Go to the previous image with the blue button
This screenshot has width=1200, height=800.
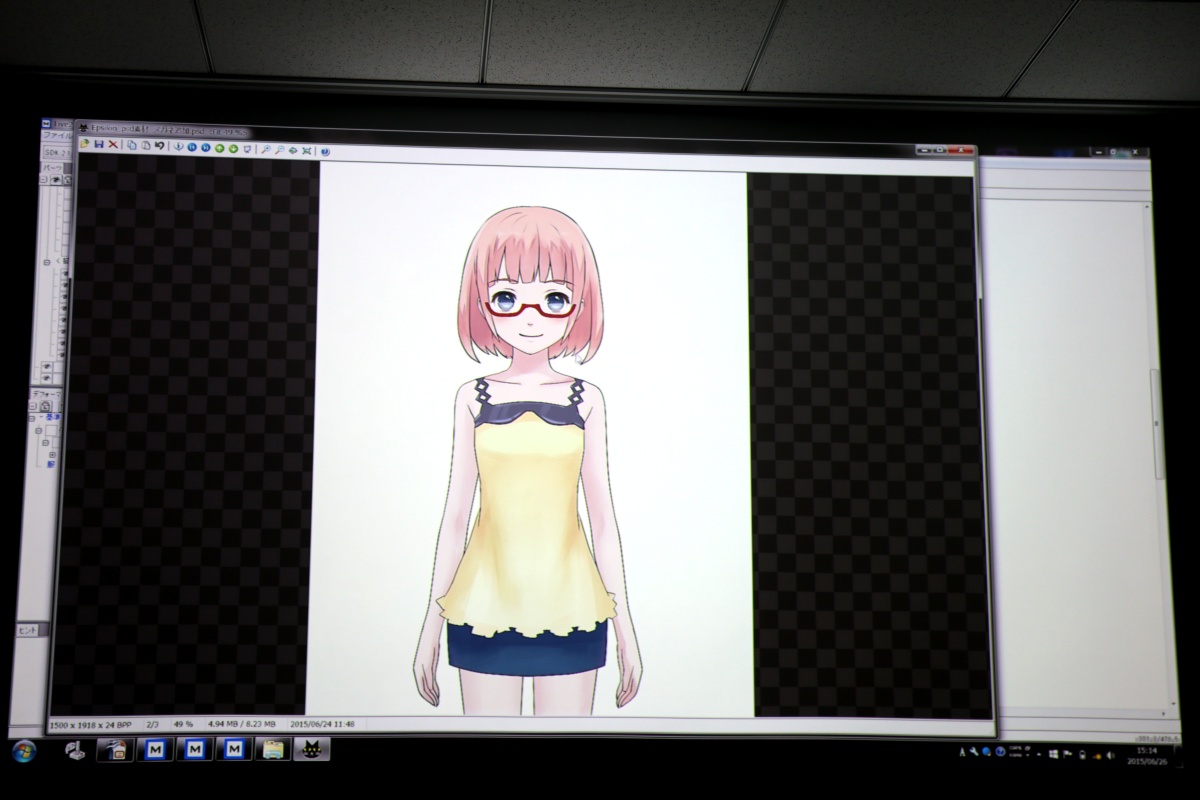click(x=192, y=147)
